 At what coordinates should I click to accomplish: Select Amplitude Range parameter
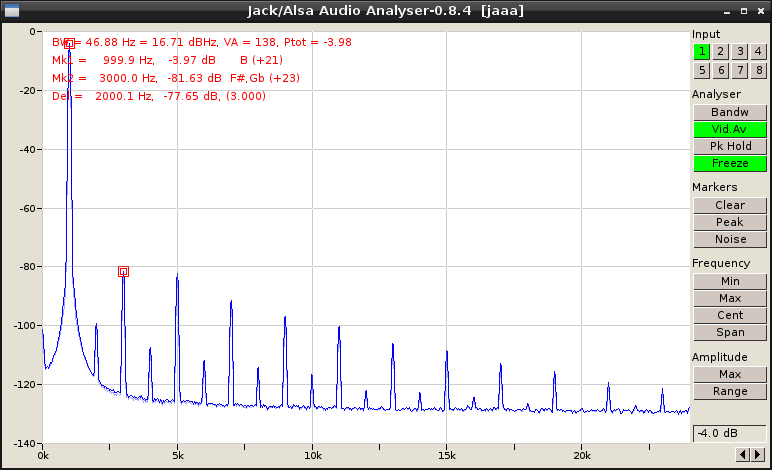730,391
